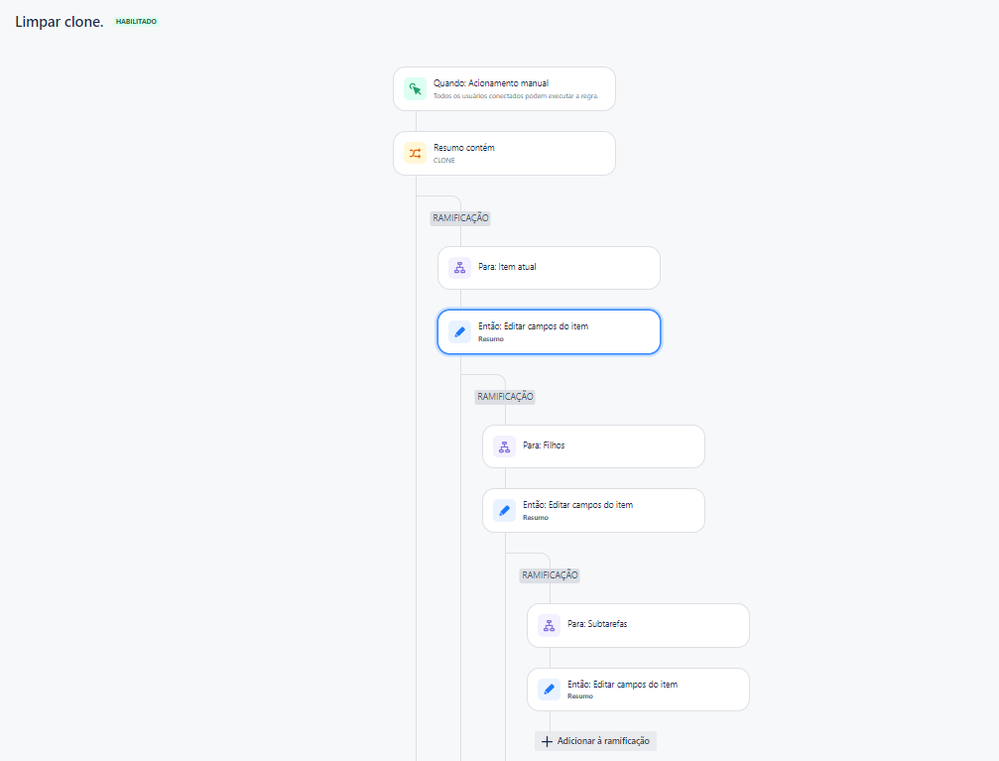Click the HABILITADO status badge
The image size is (999, 761).
click(x=136, y=22)
